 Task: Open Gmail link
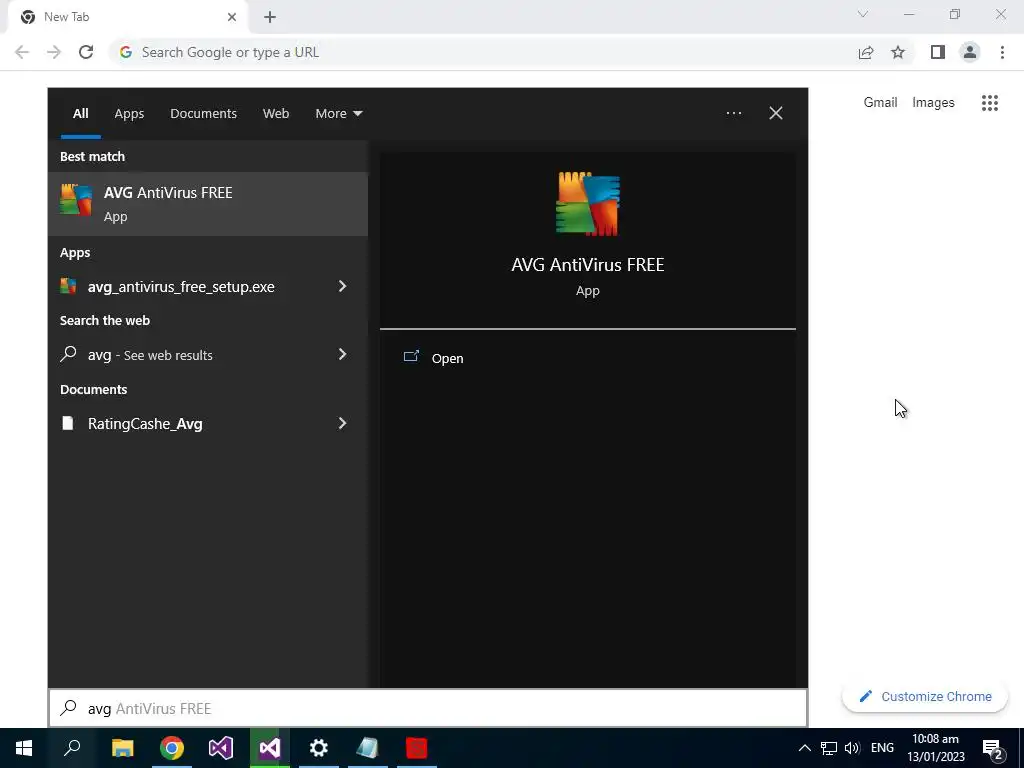coord(880,103)
